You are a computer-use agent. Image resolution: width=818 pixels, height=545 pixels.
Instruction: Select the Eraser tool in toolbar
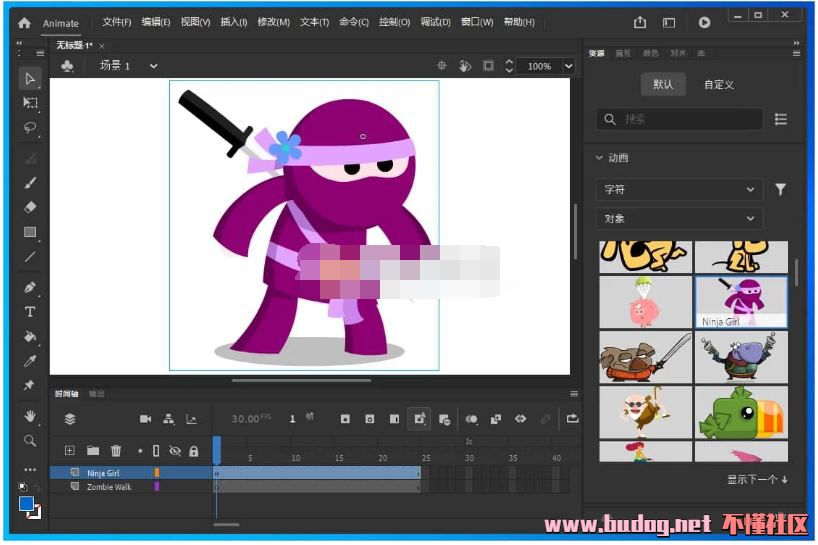30,207
